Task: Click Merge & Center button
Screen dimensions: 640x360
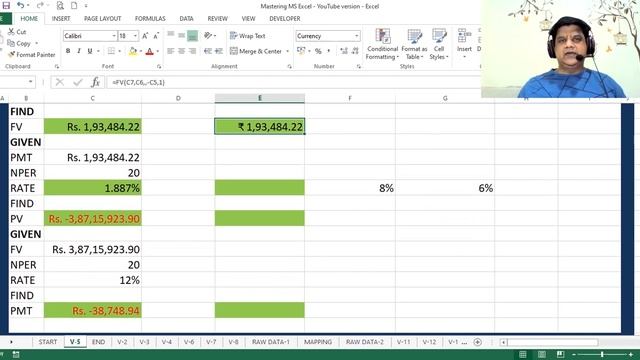Action: (256, 51)
